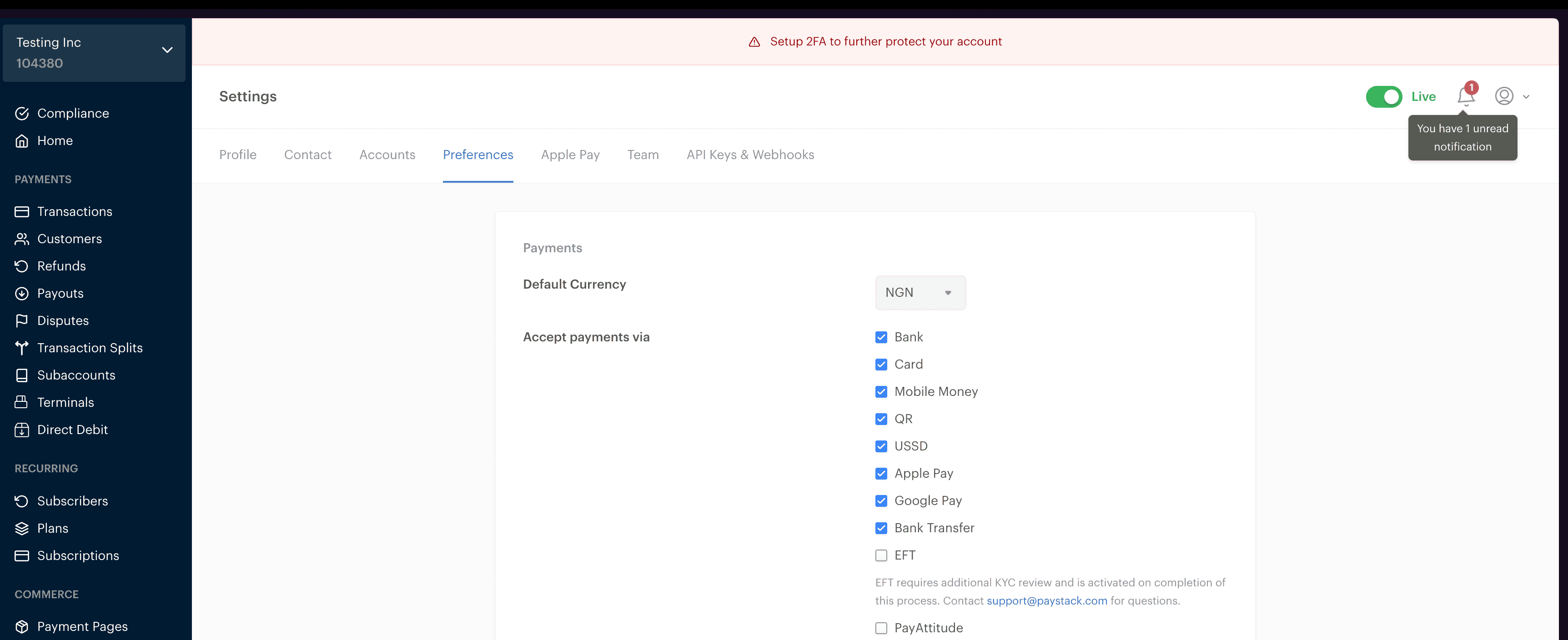Viewport: 1568px width, 640px height.
Task: Click the Direct Debit icon
Action: pos(22,430)
